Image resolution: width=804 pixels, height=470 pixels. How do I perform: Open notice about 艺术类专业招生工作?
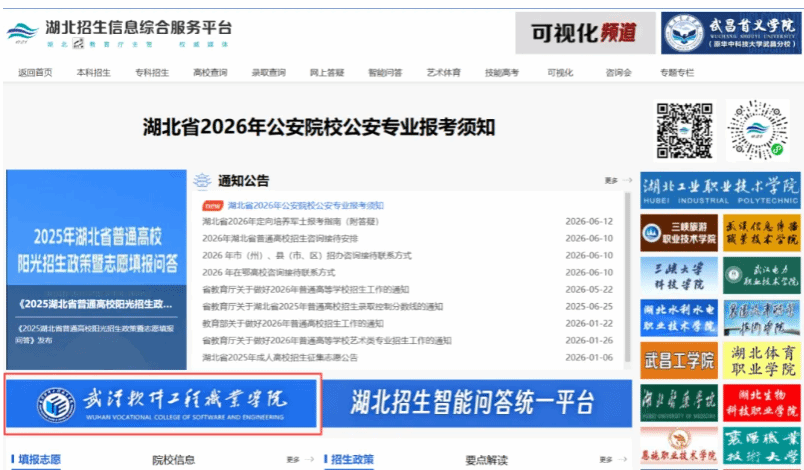pyautogui.click(x=327, y=341)
